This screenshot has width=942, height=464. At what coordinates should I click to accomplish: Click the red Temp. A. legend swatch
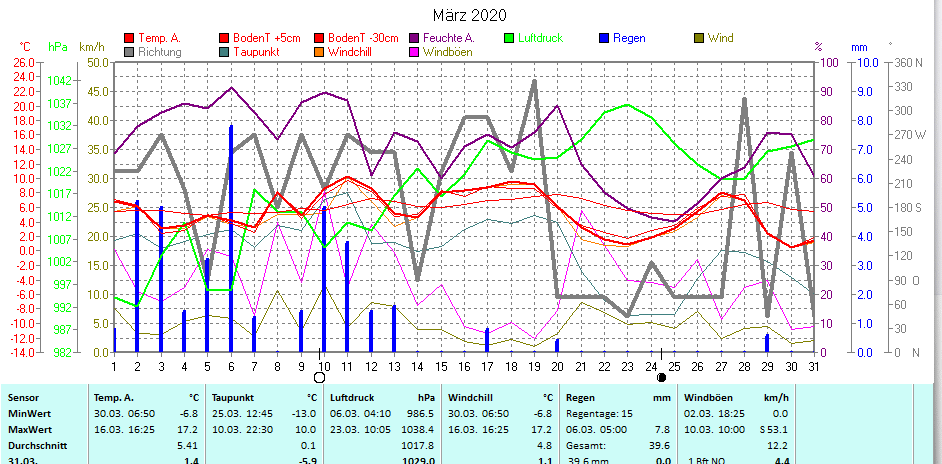[x=129, y=38]
